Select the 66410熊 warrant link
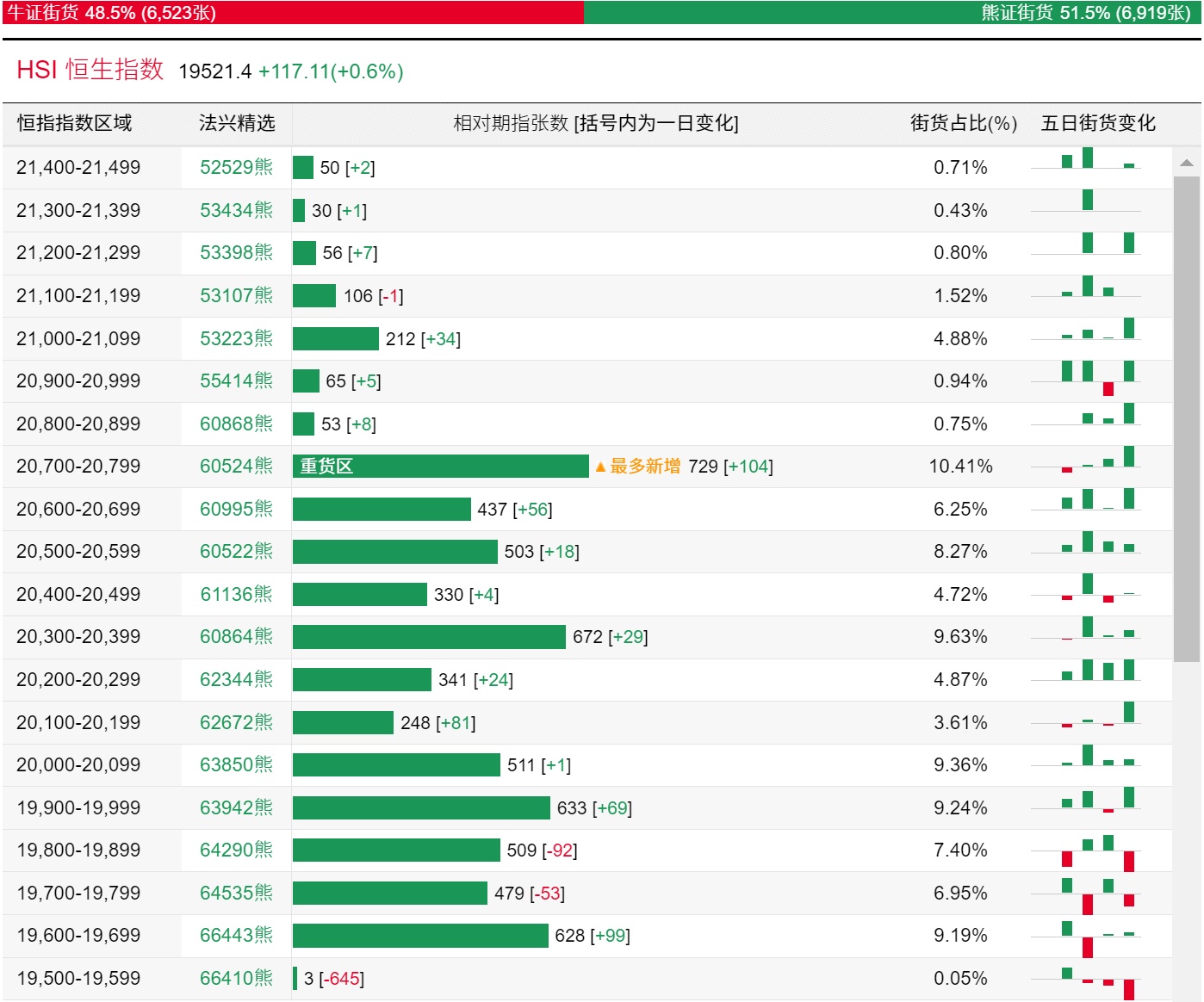 (x=236, y=979)
